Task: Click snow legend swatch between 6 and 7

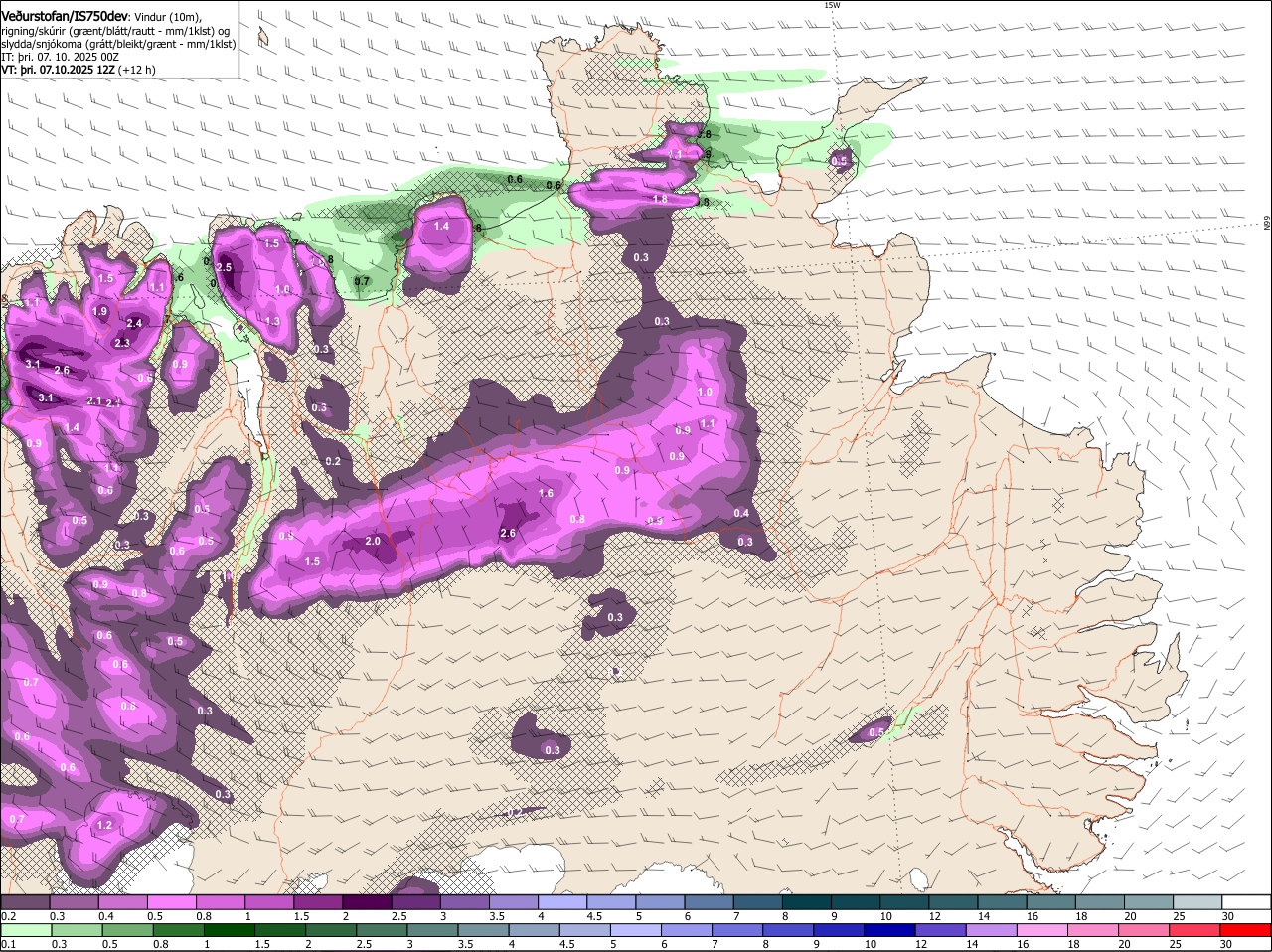Action: (x=710, y=901)
